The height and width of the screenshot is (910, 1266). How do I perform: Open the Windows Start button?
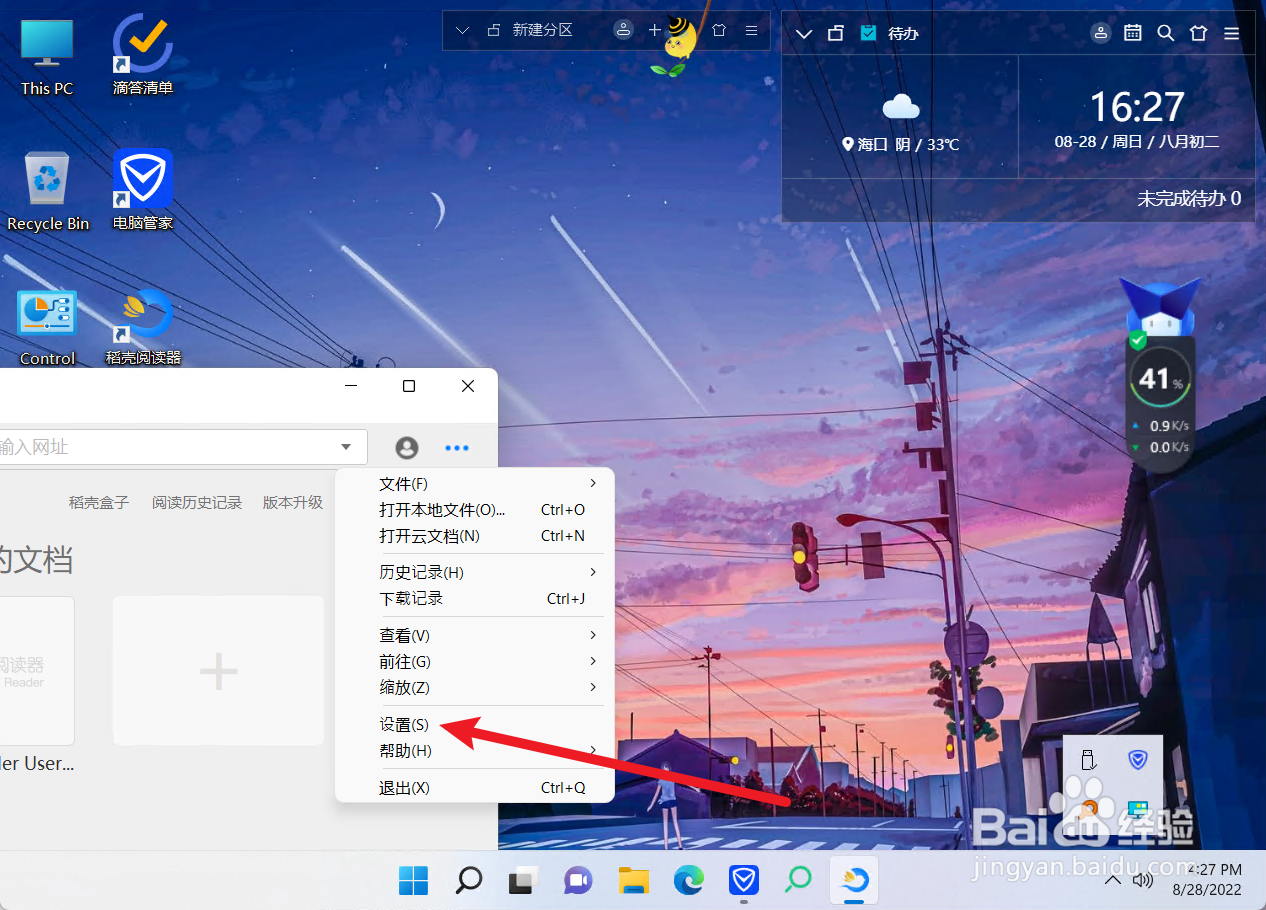[x=413, y=880]
